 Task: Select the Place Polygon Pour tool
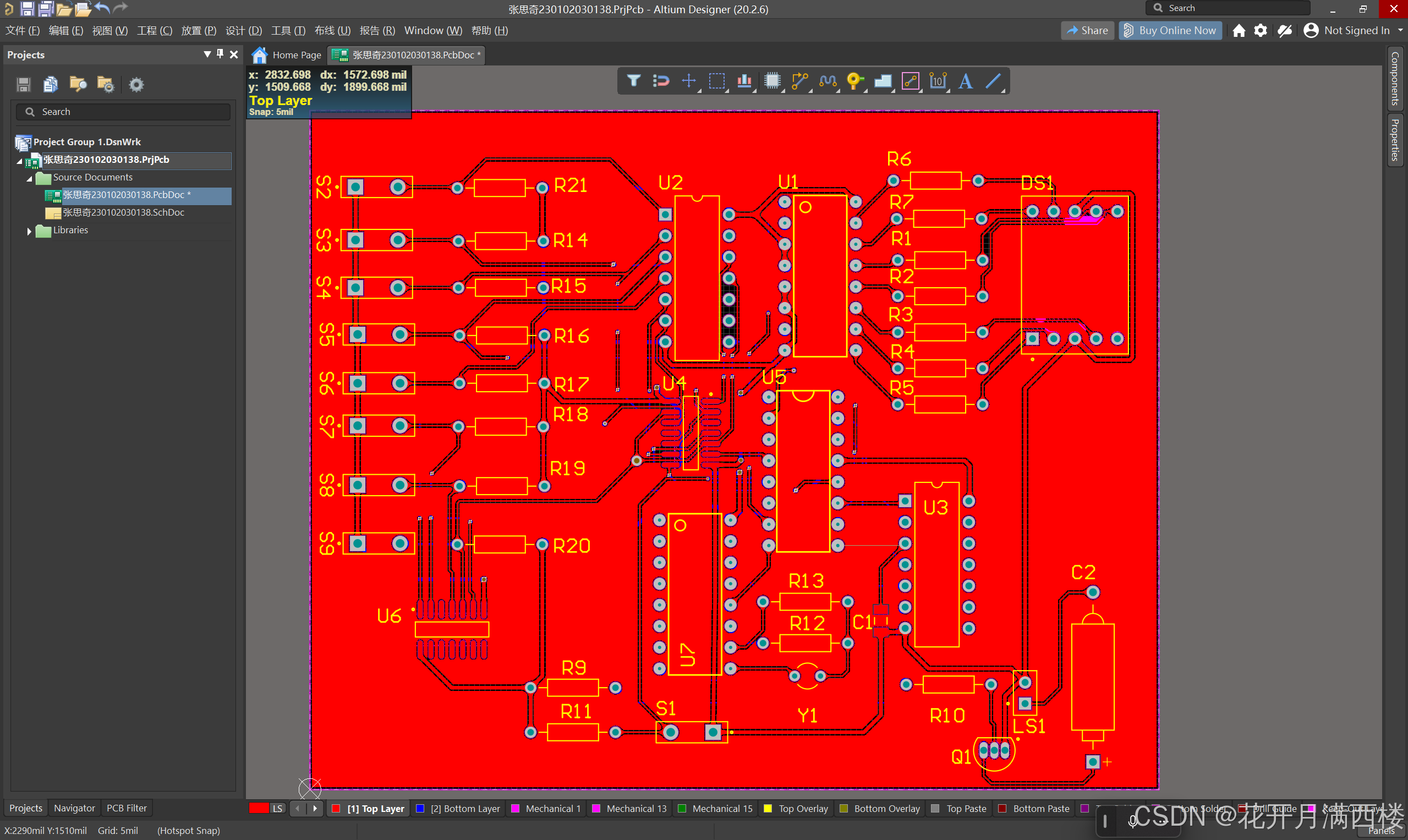point(883,81)
